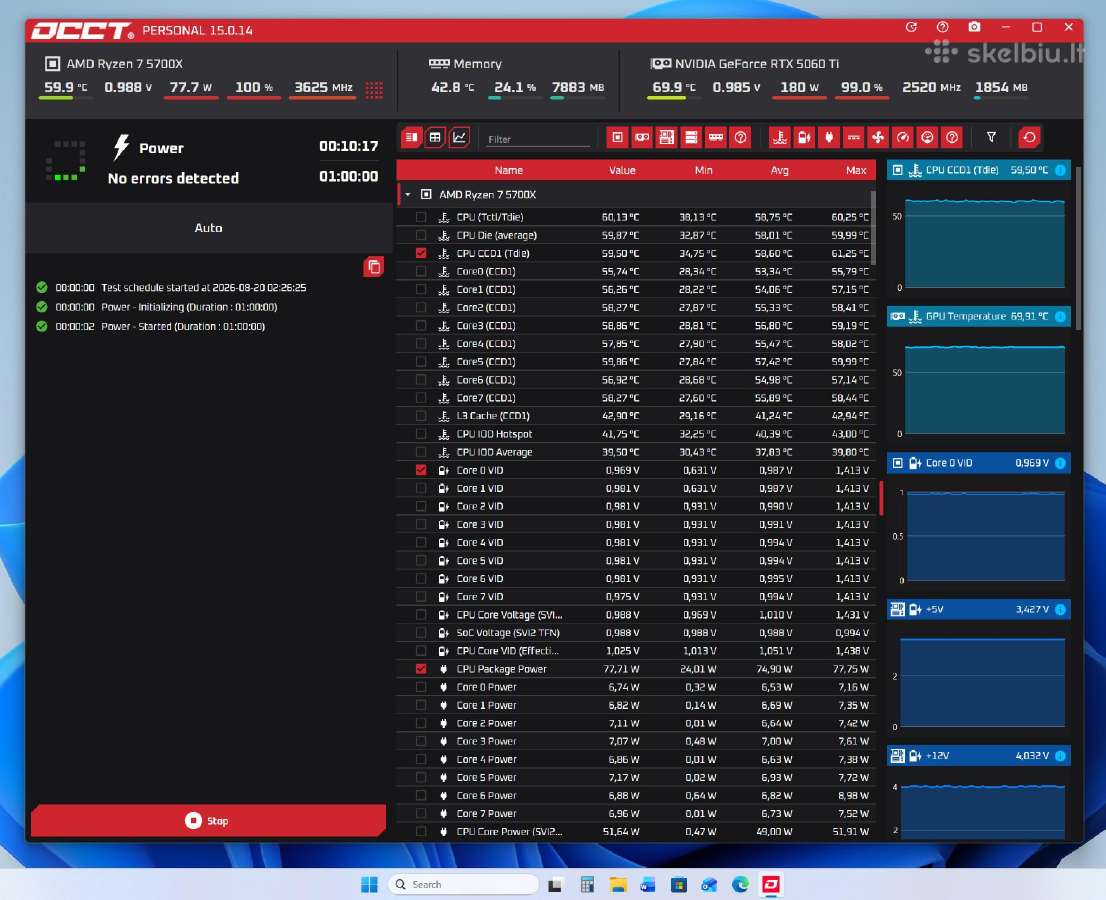Screen dimensions: 1106x900
Task: Click the Memory usage 24.1 % readout
Action: pos(515,87)
